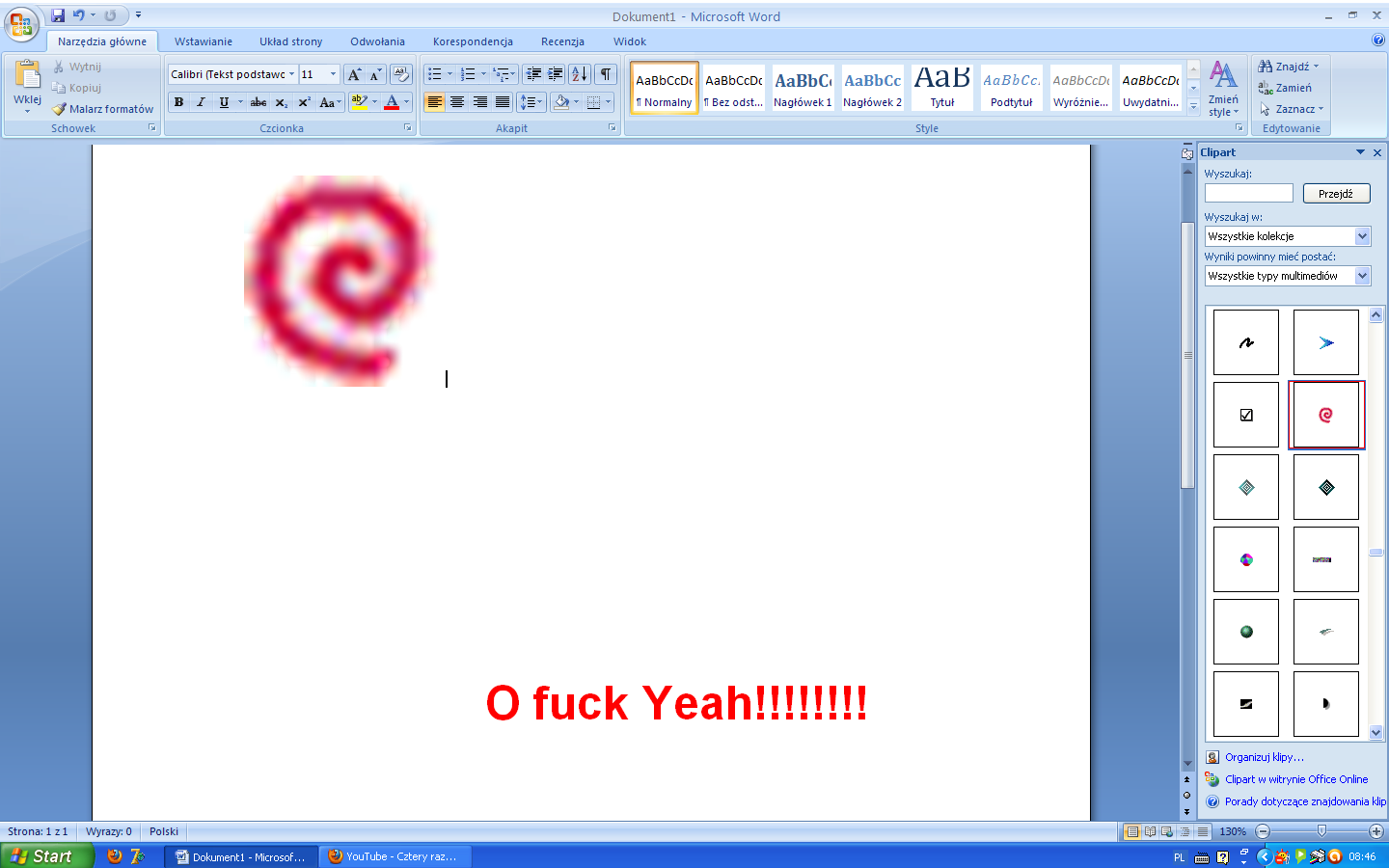This screenshot has width=1389, height=868.
Task: Select the red spiral clipart thumbnail
Action: point(1325,415)
